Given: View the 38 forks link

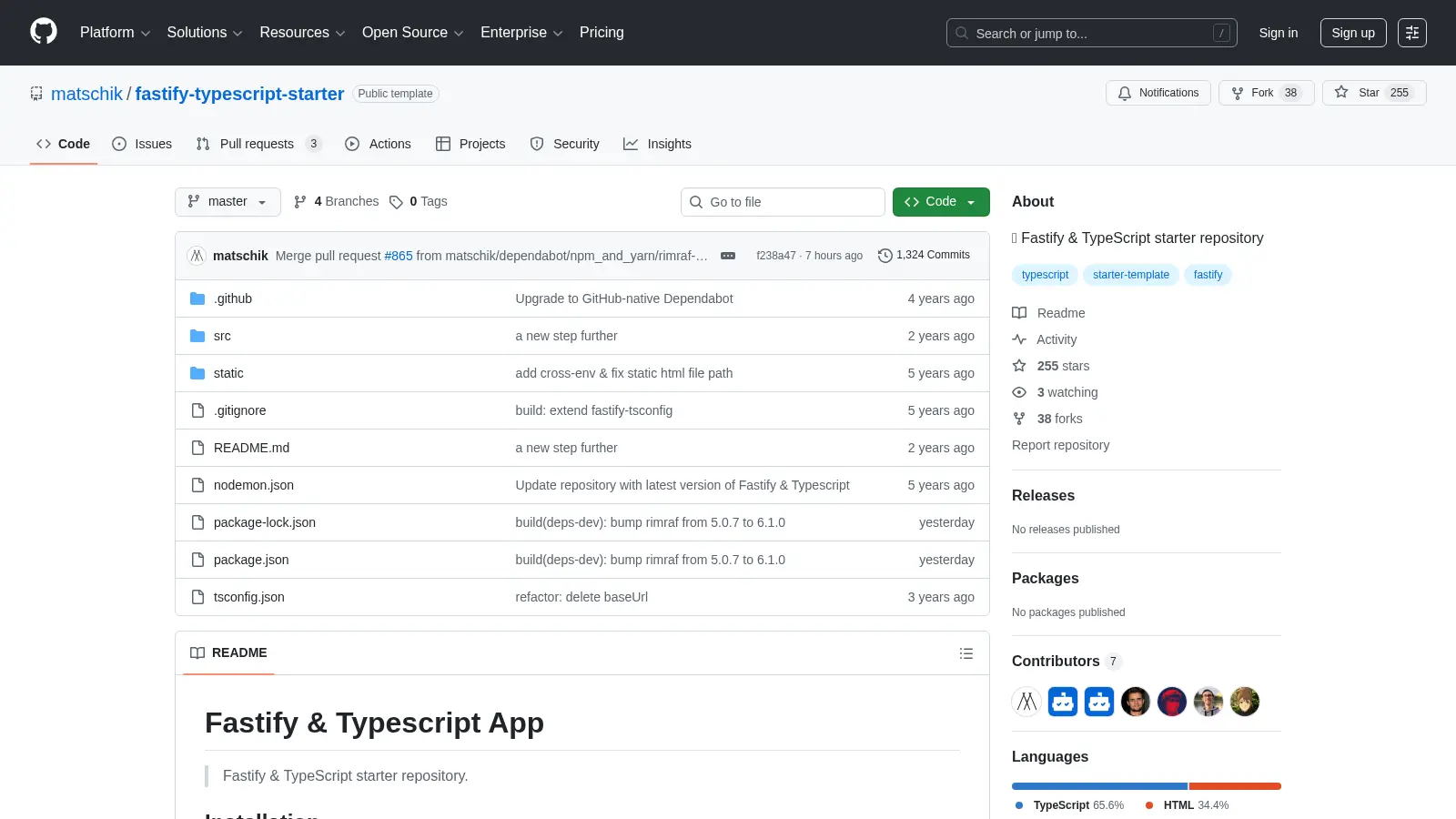Looking at the screenshot, I should (x=1047, y=419).
